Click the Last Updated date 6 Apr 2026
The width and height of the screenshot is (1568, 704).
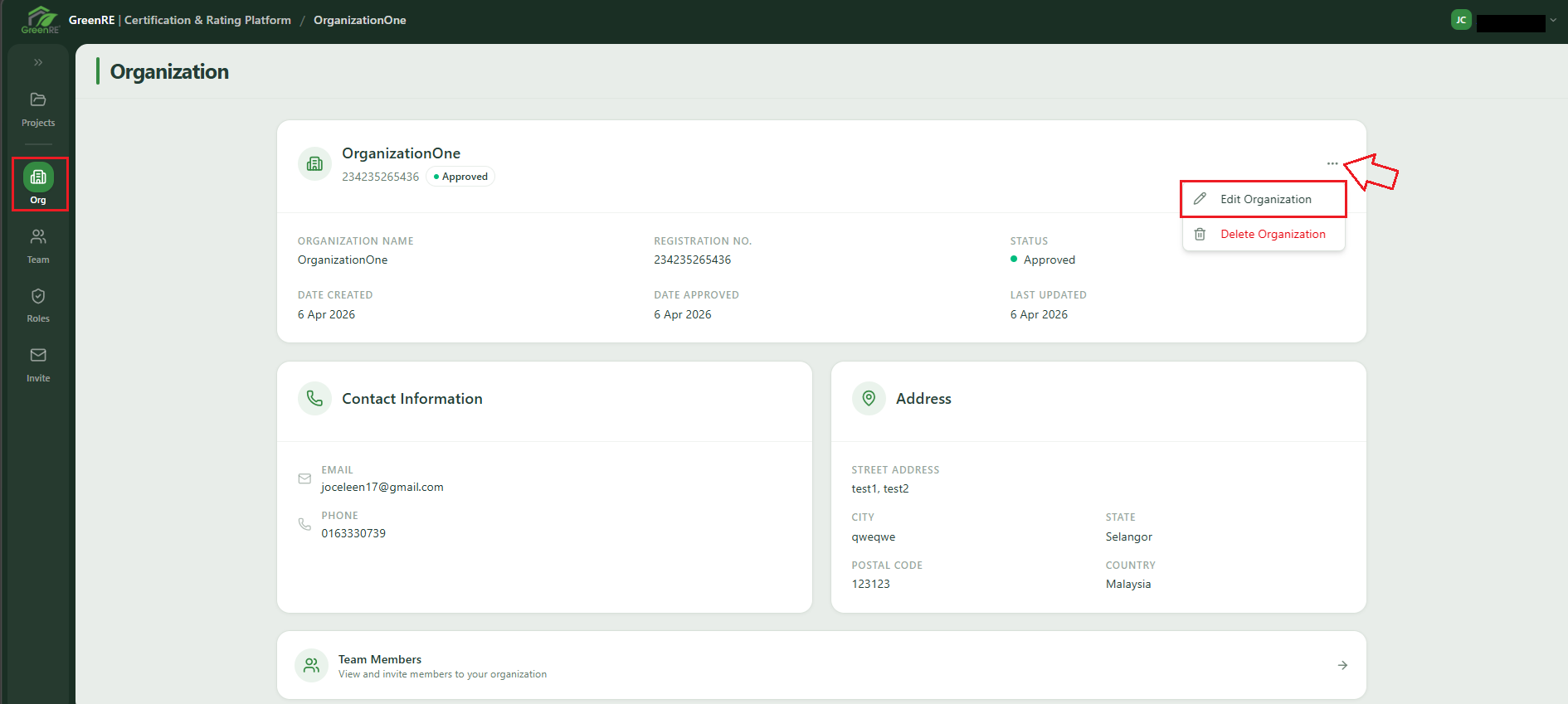pyautogui.click(x=1039, y=314)
